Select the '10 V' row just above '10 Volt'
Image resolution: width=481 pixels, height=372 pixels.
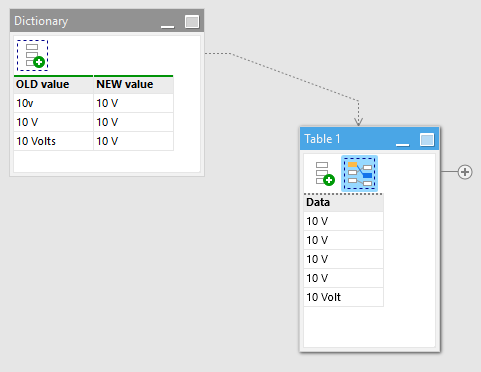pyautogui.click(x=343, y=278)
